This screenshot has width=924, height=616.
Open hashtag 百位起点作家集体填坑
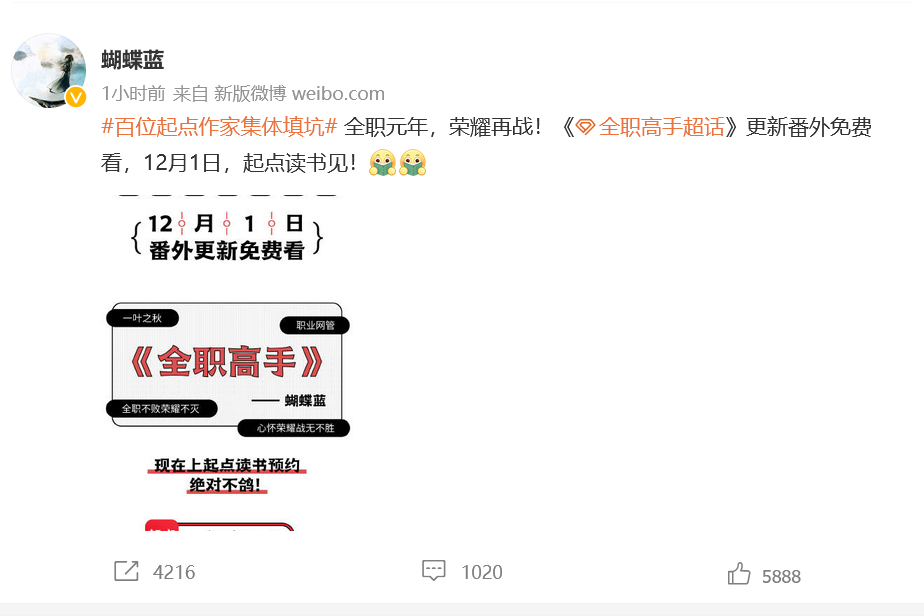[219, 127]
